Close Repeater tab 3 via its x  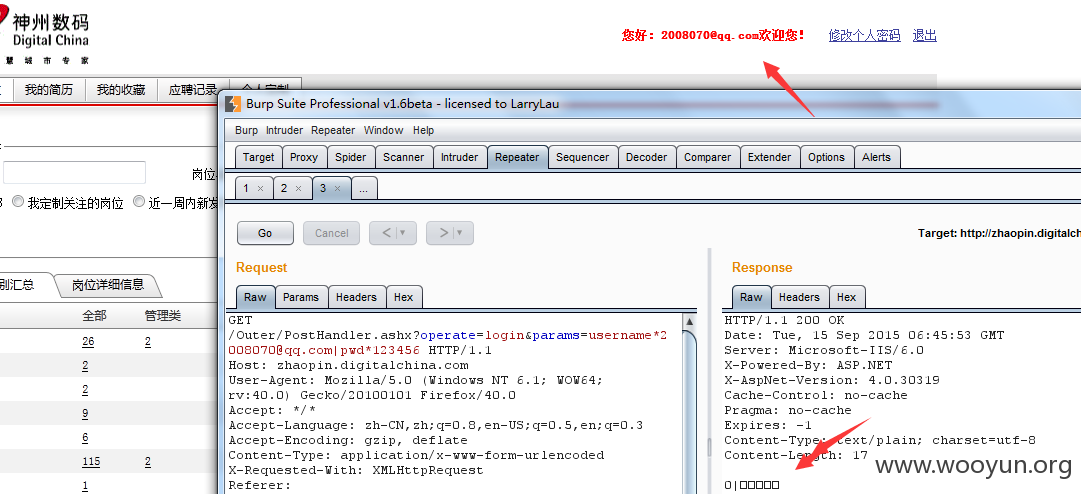coord(337,188)
